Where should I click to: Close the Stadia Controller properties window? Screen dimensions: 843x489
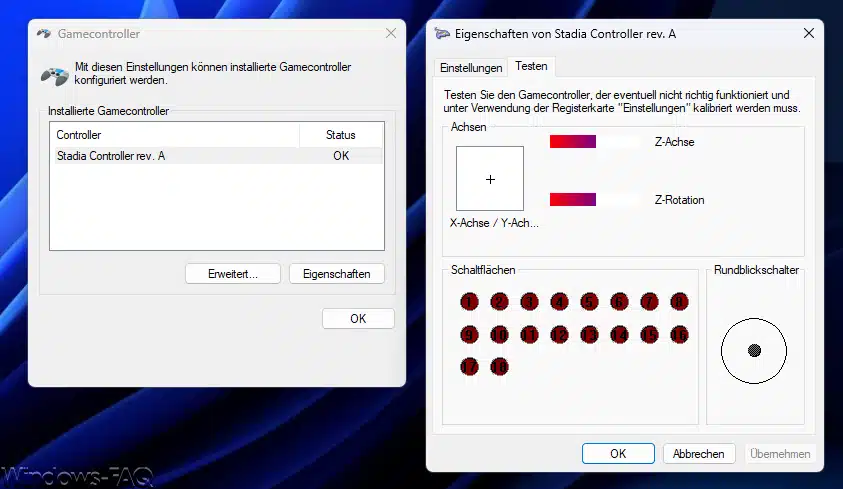point(809,33)
